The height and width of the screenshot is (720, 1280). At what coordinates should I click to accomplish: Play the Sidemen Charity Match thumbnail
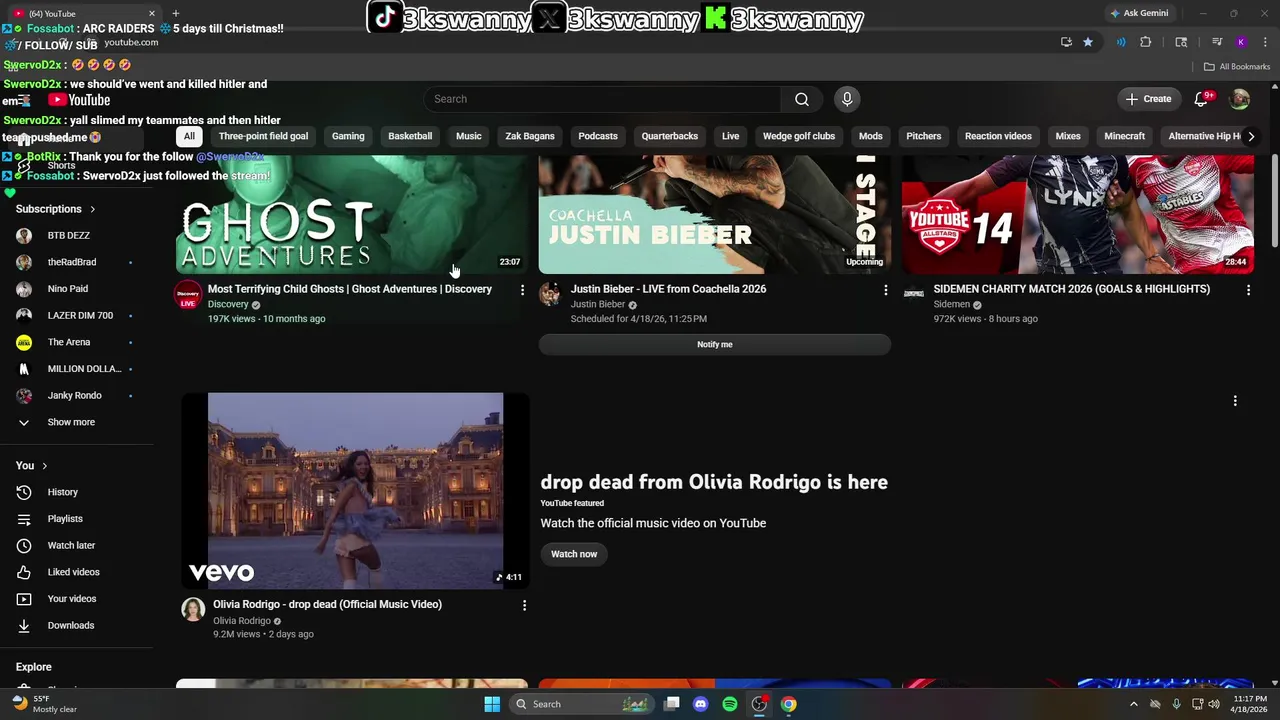[1078, 214]
